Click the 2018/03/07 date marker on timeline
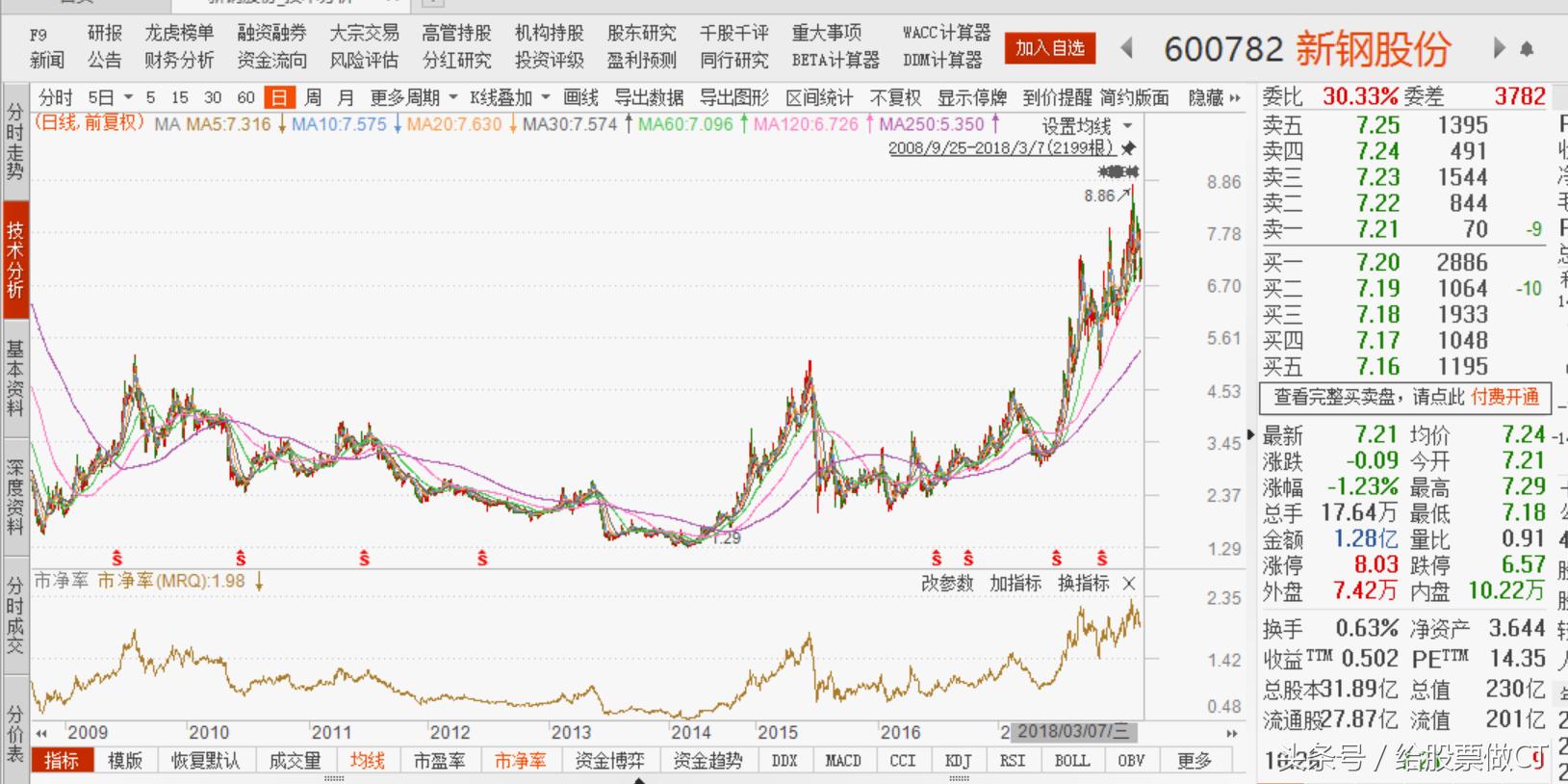Screen dimensions: 1568x784 1073,731
